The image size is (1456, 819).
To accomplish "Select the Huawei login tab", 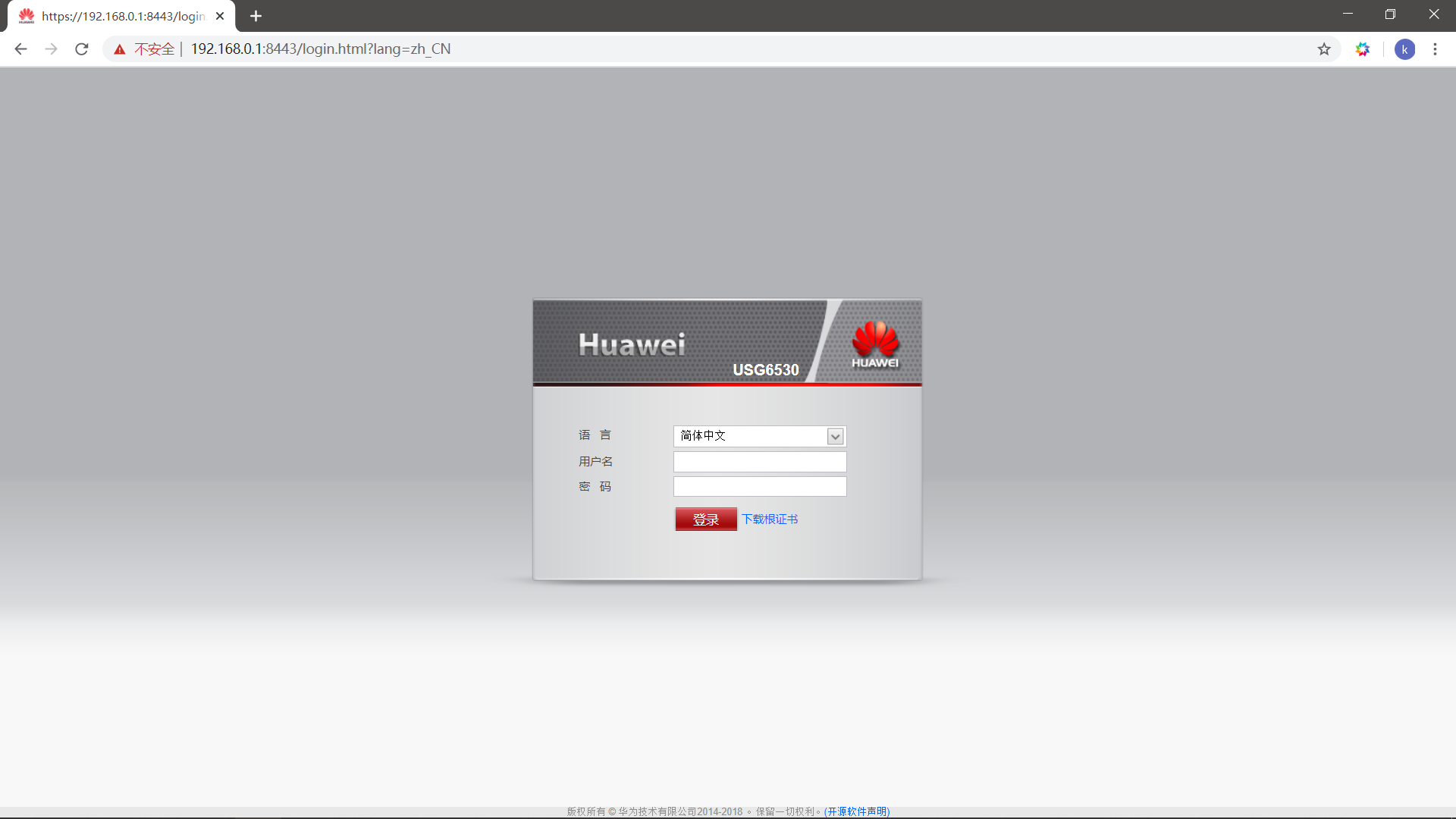I will tap(121, 16).
